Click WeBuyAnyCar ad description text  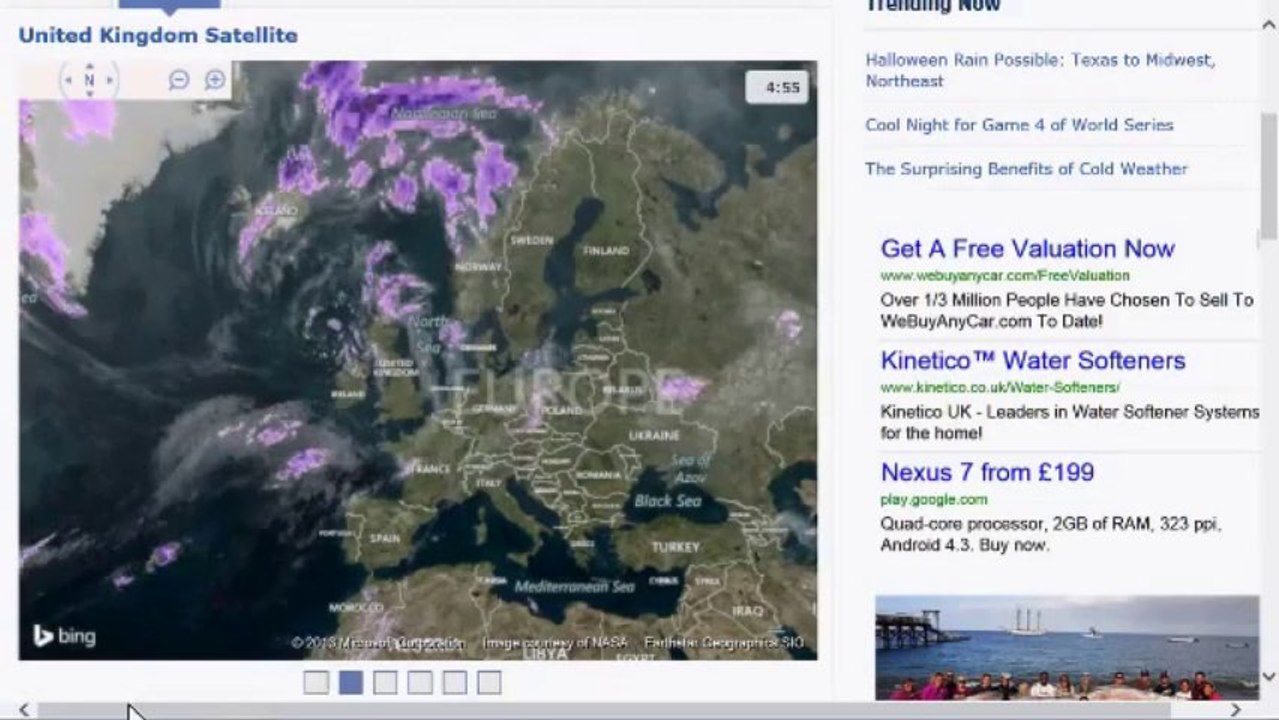(x=1067, y=310)
